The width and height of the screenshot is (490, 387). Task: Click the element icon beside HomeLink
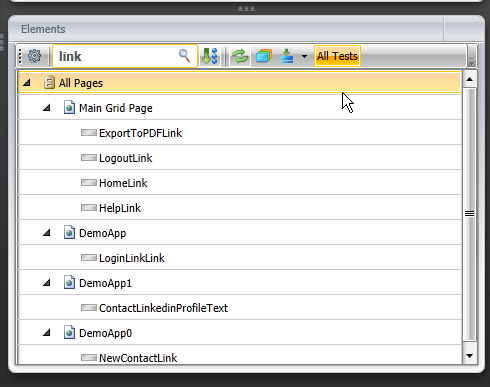89,183
